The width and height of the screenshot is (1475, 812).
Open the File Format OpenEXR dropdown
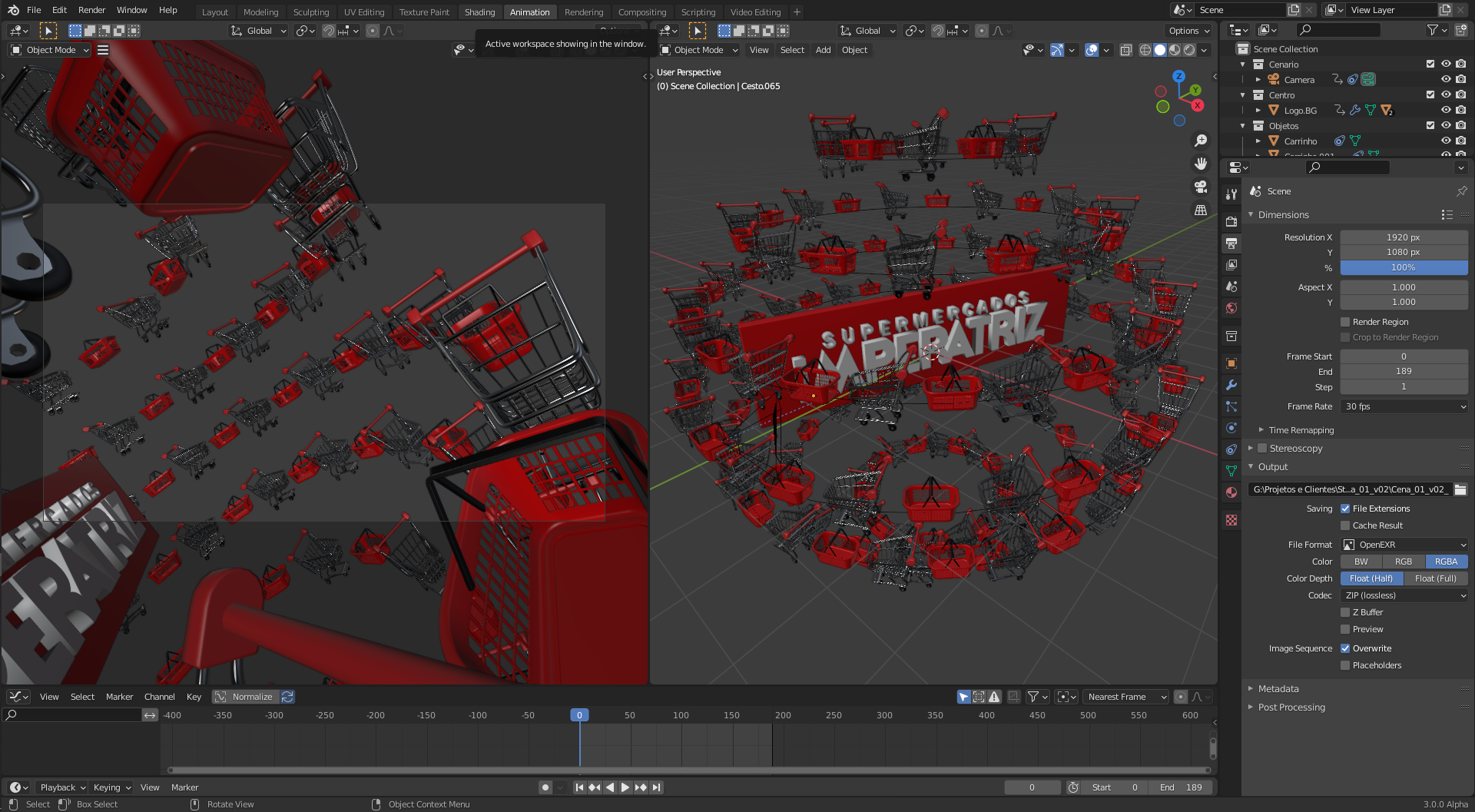[x=1404, y=545]
